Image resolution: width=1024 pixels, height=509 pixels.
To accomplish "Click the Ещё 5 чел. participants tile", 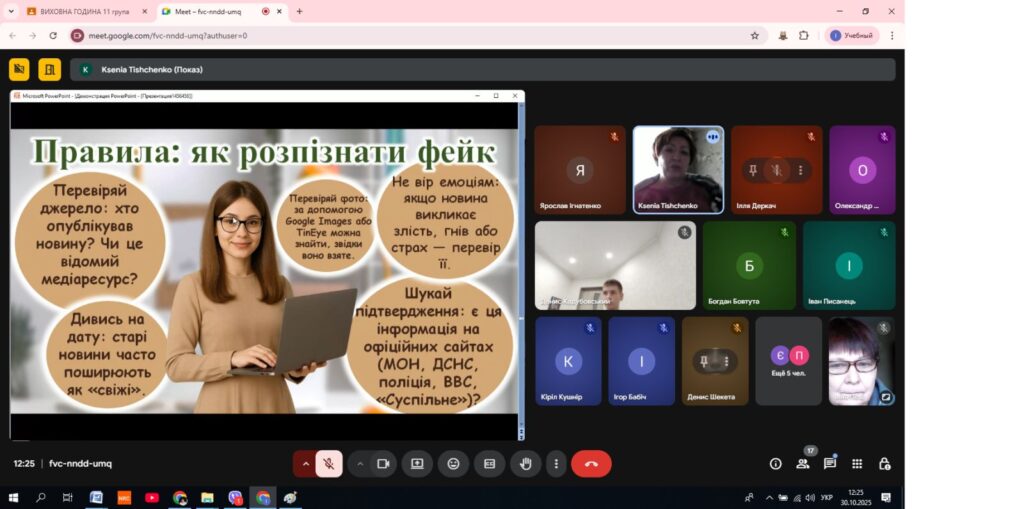I will (x=789, y=361).
